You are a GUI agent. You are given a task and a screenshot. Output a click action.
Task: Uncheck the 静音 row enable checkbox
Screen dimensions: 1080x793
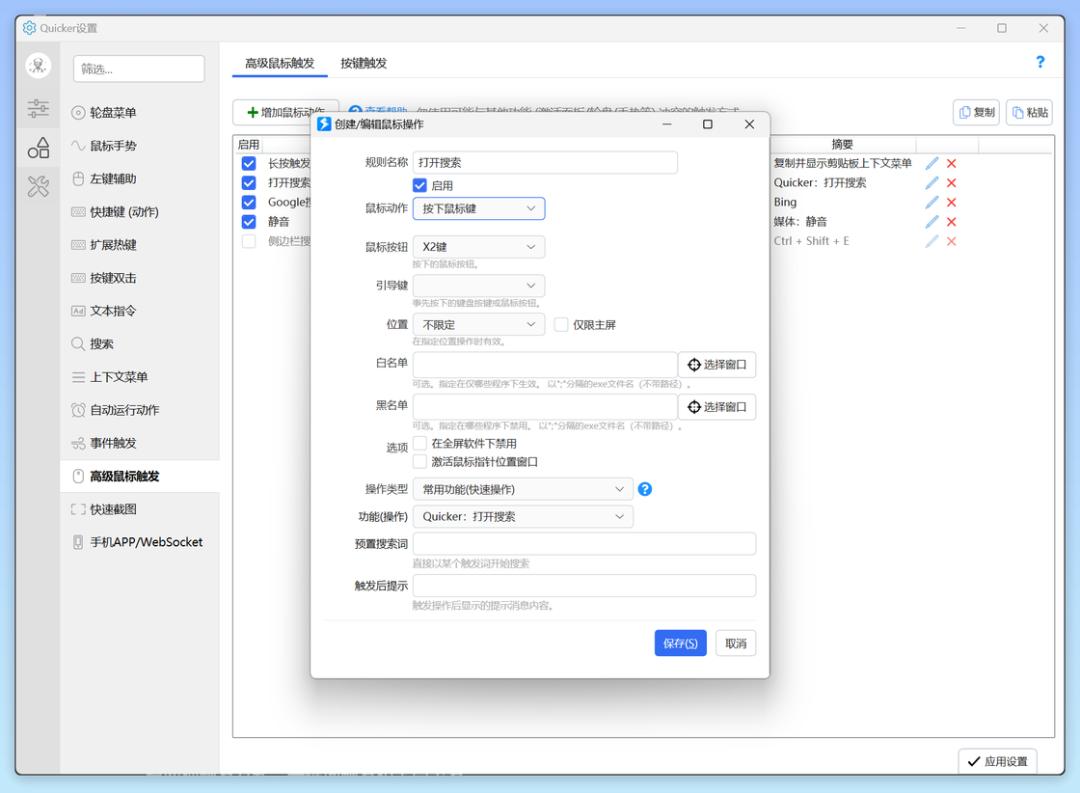click(x=249, y=221)
